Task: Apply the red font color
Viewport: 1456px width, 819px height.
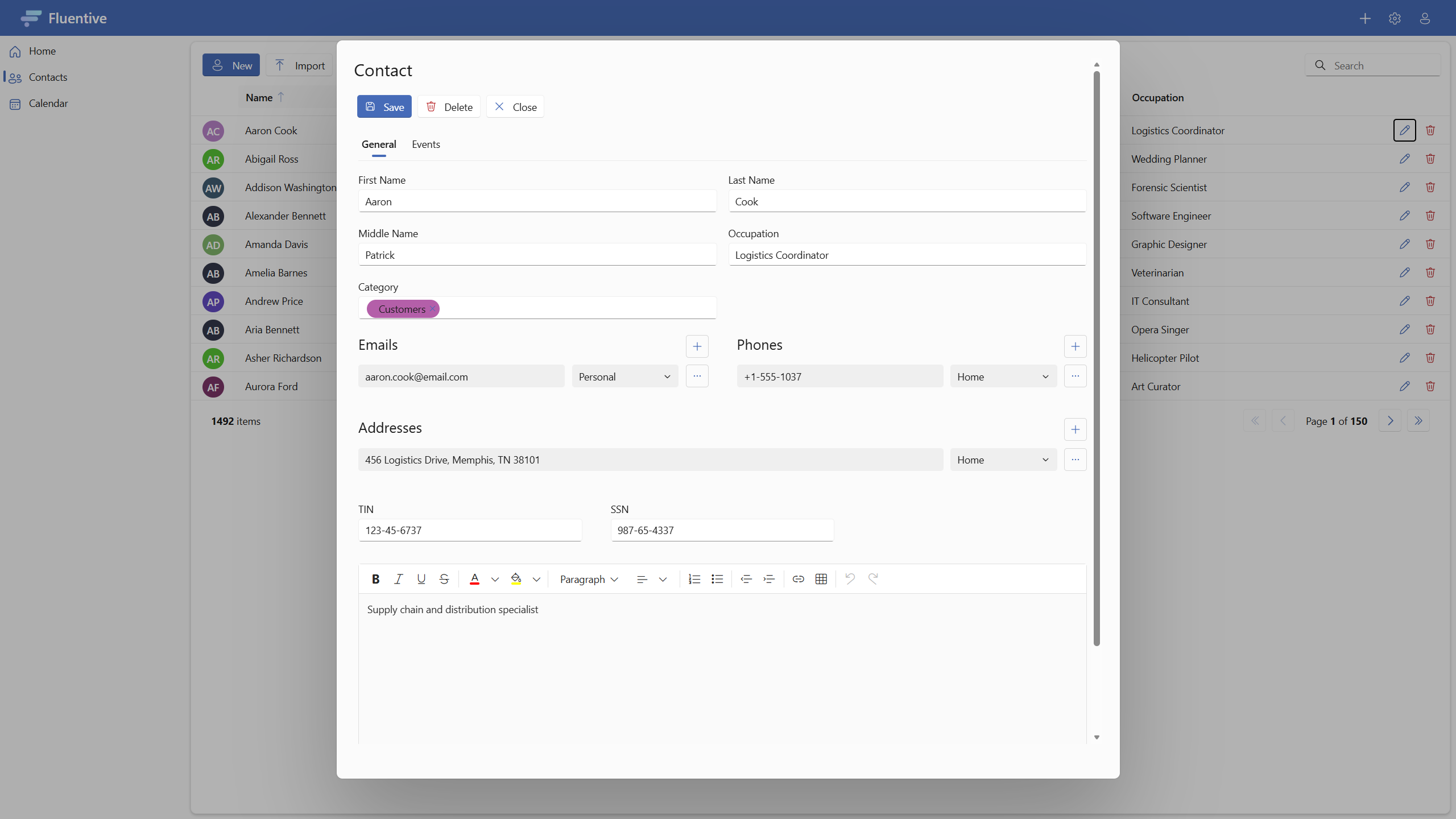Action: (x=474, y=579)
